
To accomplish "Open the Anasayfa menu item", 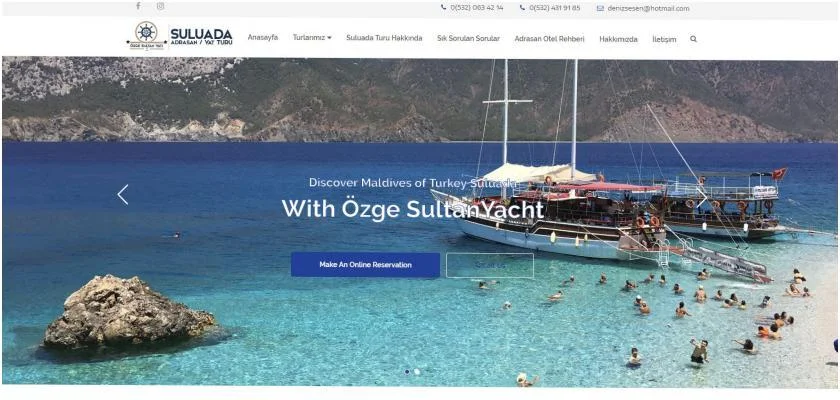I will tap(262, 37).
